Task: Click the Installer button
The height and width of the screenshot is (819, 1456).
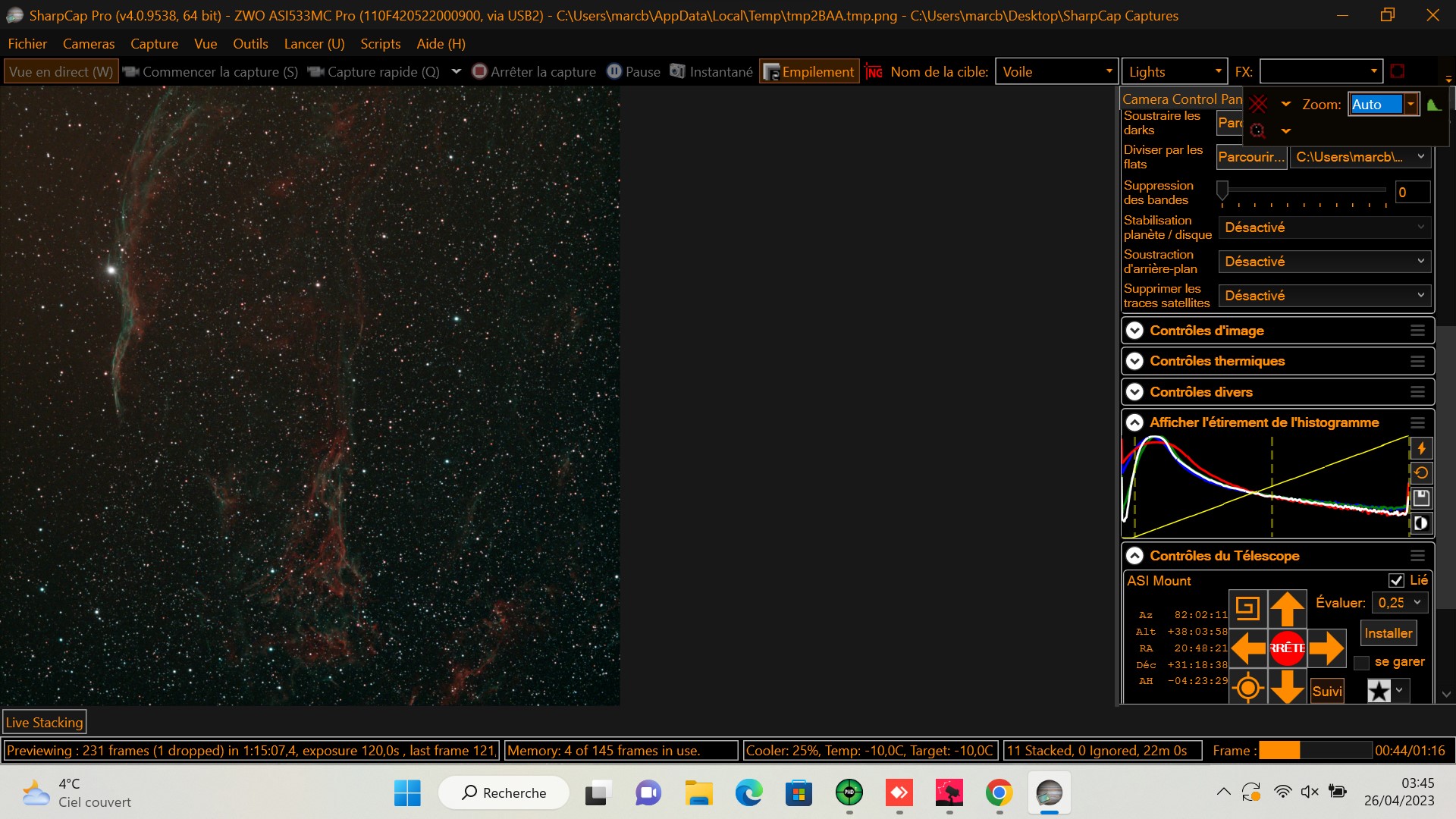Action: [x=1388, y=633]
